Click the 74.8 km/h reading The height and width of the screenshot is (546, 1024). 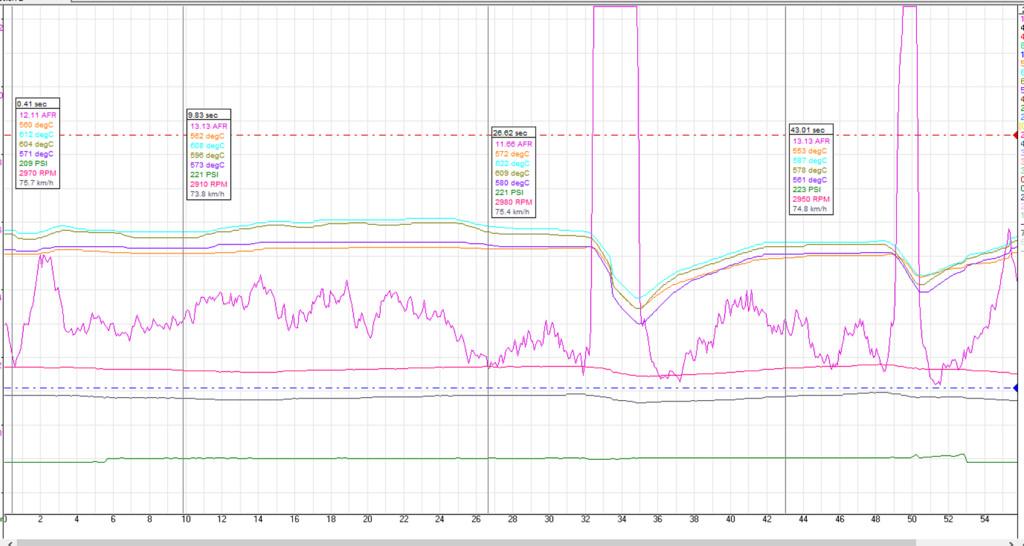click(809, 210)
